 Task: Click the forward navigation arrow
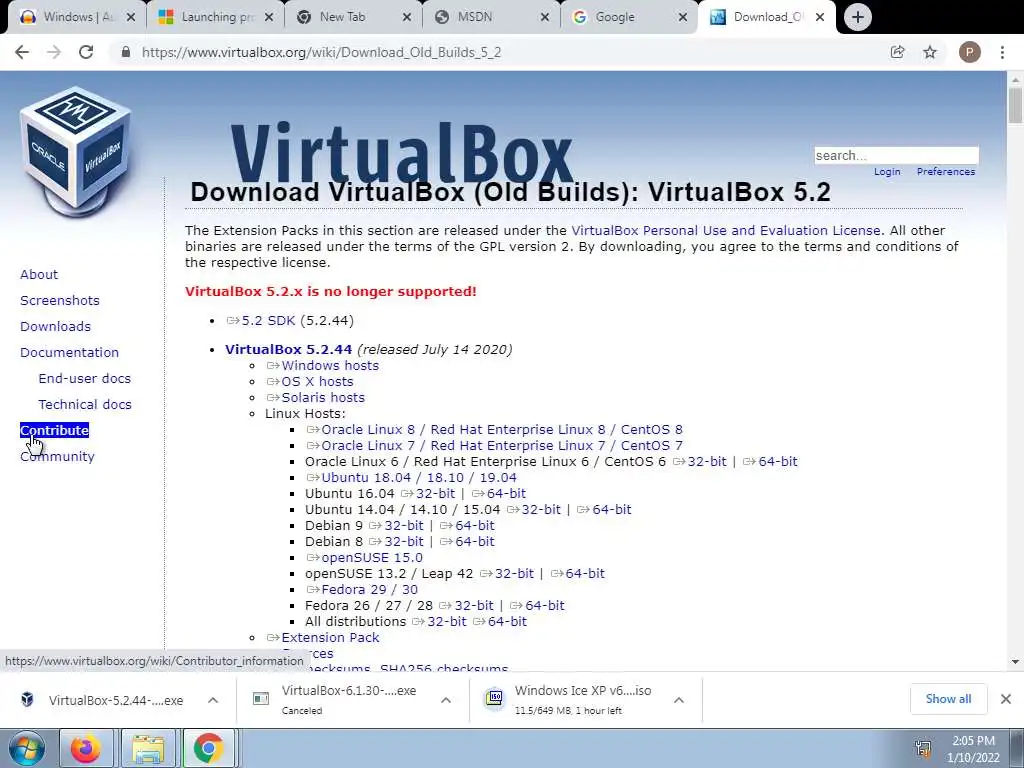coord(54,52)
